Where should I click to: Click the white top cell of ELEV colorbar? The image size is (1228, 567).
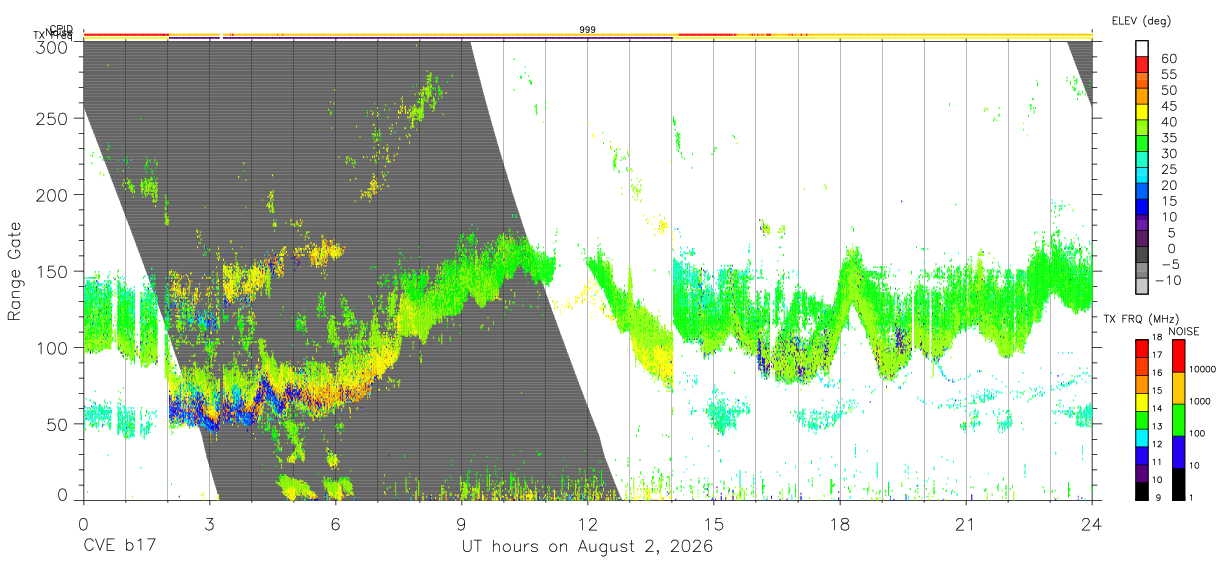[x=1142, y=48]
